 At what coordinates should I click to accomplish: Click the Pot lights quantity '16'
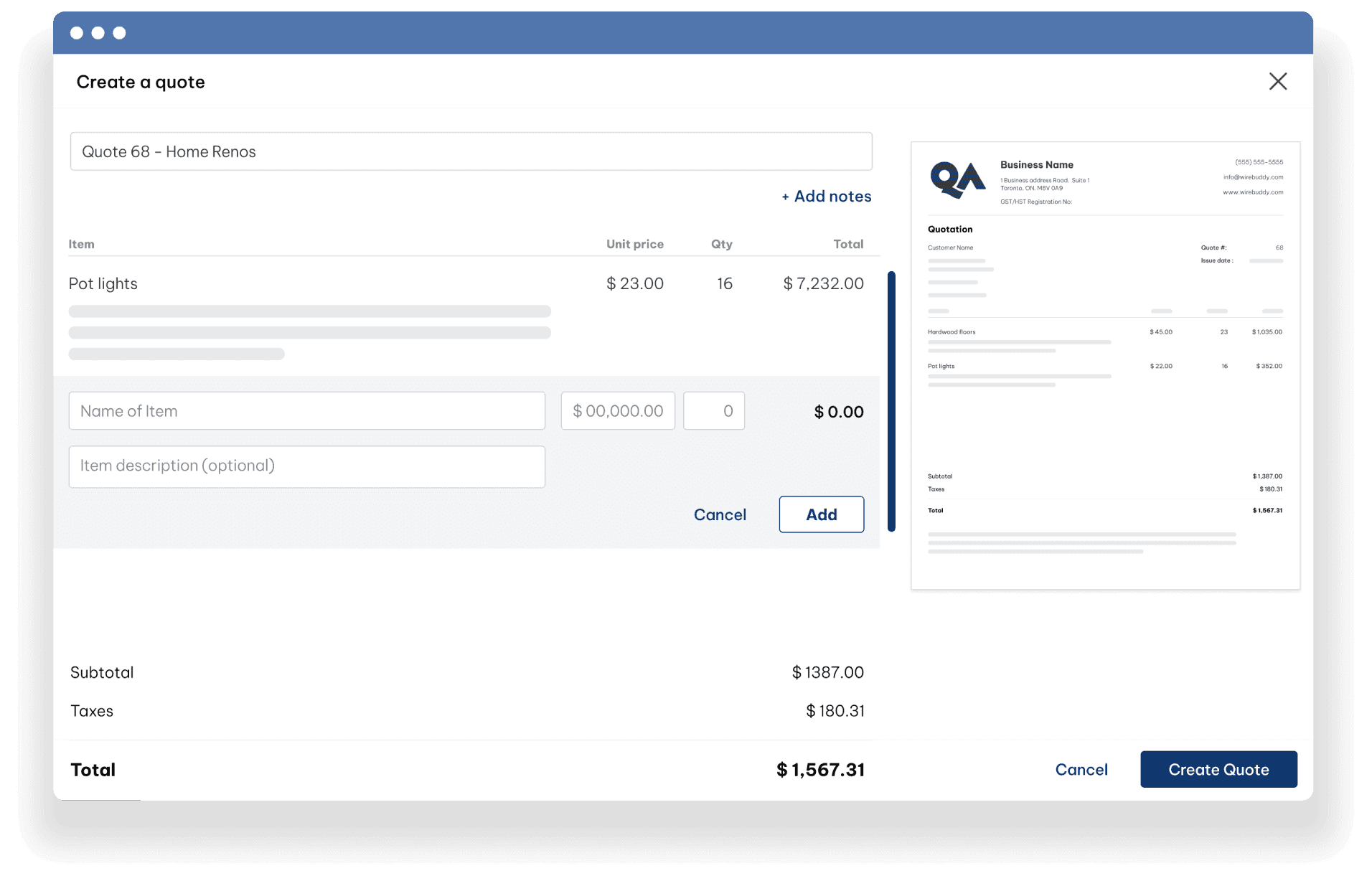pyautogui.click(x=725, y=284)
